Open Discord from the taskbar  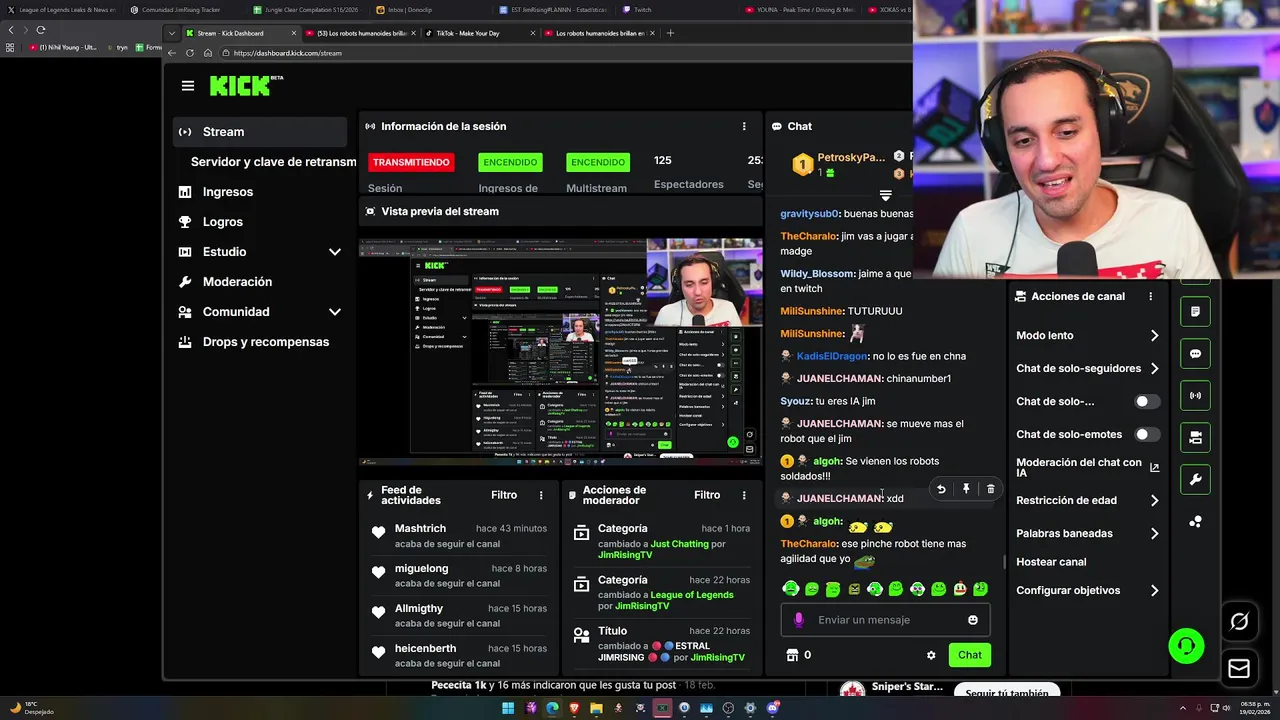pos(772,708)
